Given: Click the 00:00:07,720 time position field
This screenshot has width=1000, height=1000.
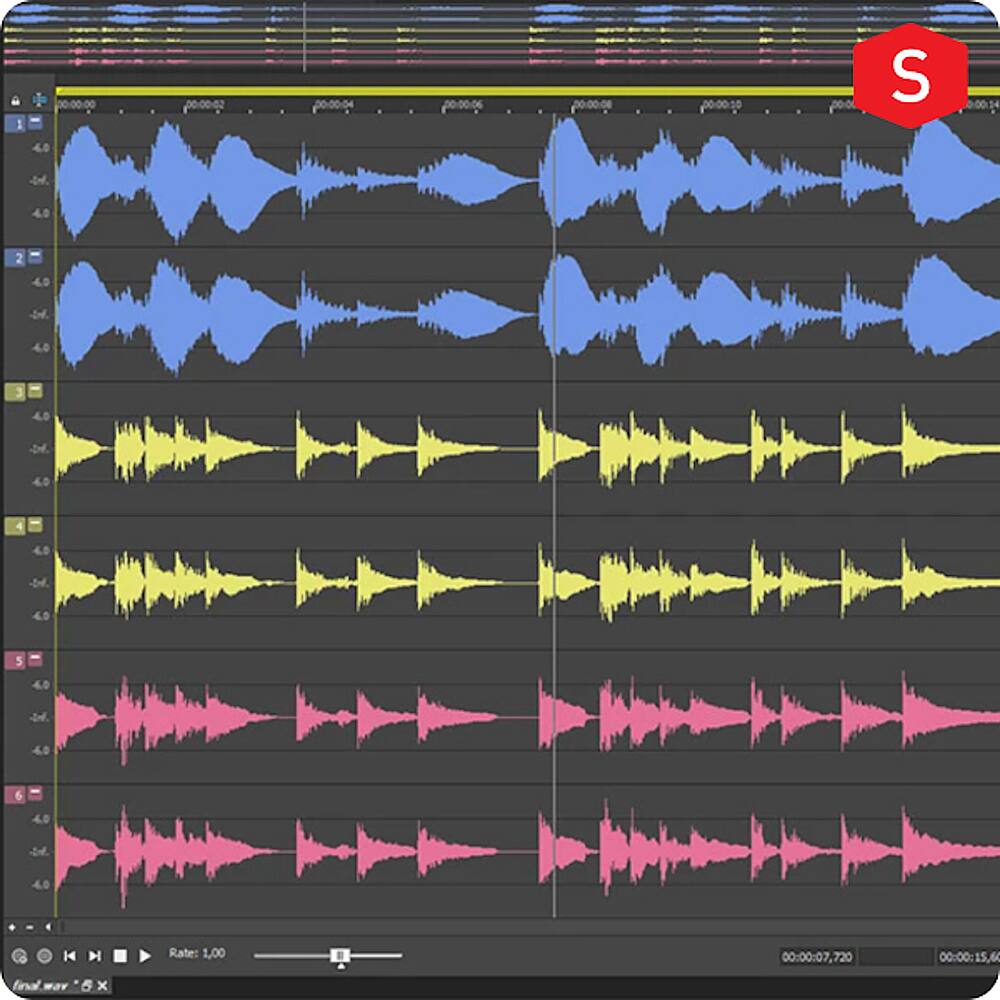Looking at the screenshot, I should (817, 957).
